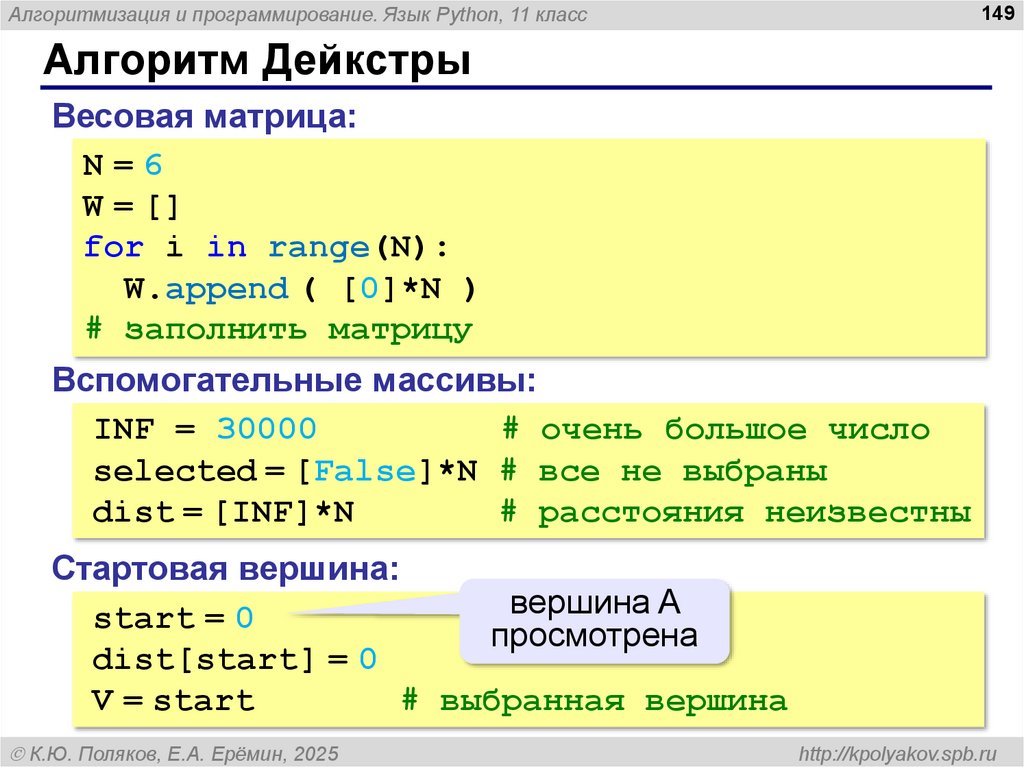Image resolution: width=1024 pixels, height=767 pixels.
Task: Click the title "Алгоритм Дейкстры"
Action: 258,62
